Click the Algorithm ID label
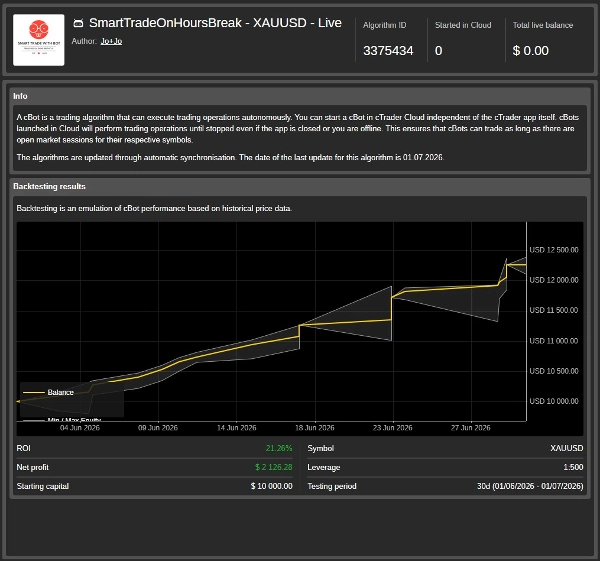This screenshot has height=561, width=600. pos(385,25)
